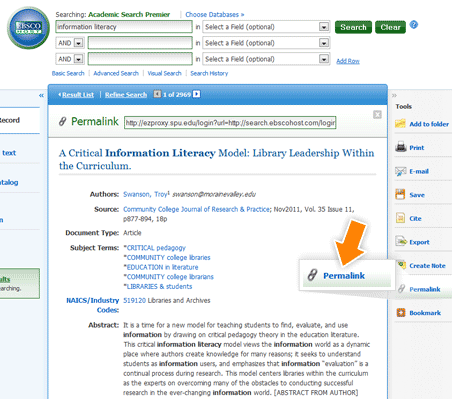The height and width of the screenshot is (399, 452).
Task: Click the Export icon
Action: (401, 241)
